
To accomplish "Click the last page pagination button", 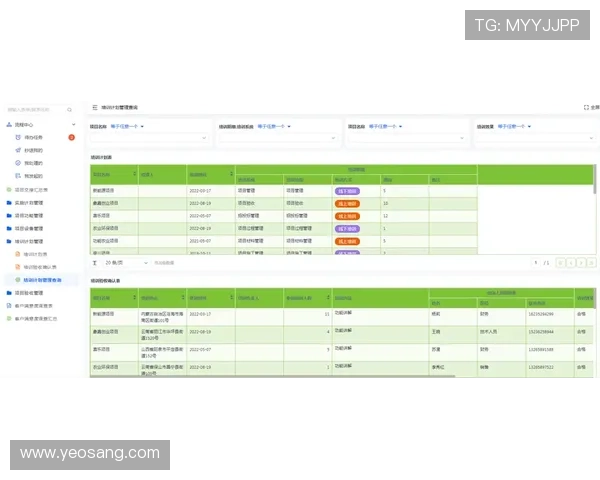I will click(591, 262).
